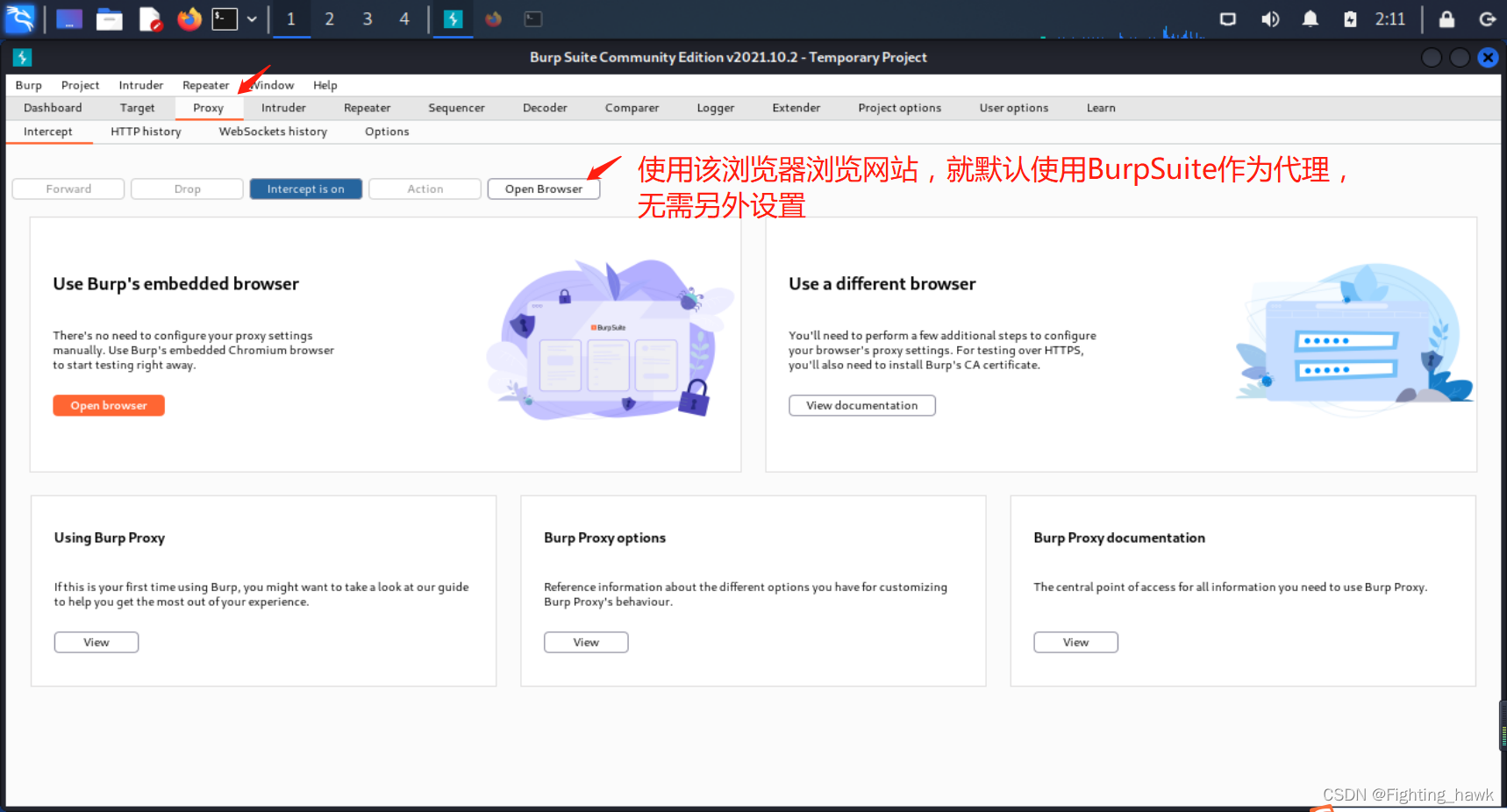This screenshot has height=812, width=1507.
Task: Click View under Burp Proxy documentation
Action: pyautogui.click(x=1076, y=643)
